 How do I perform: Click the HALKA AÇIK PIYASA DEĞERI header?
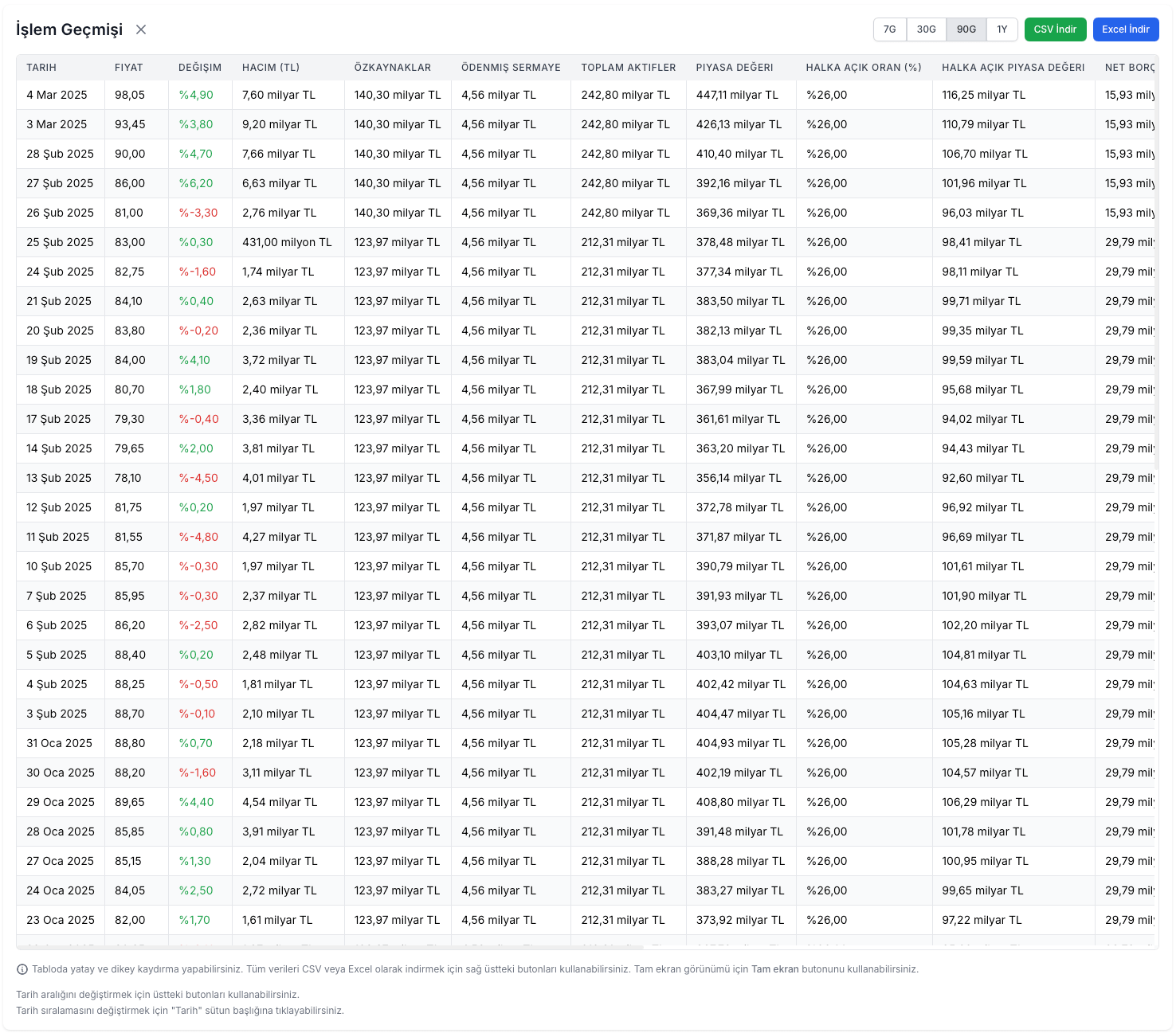[x=1013, y=68]
